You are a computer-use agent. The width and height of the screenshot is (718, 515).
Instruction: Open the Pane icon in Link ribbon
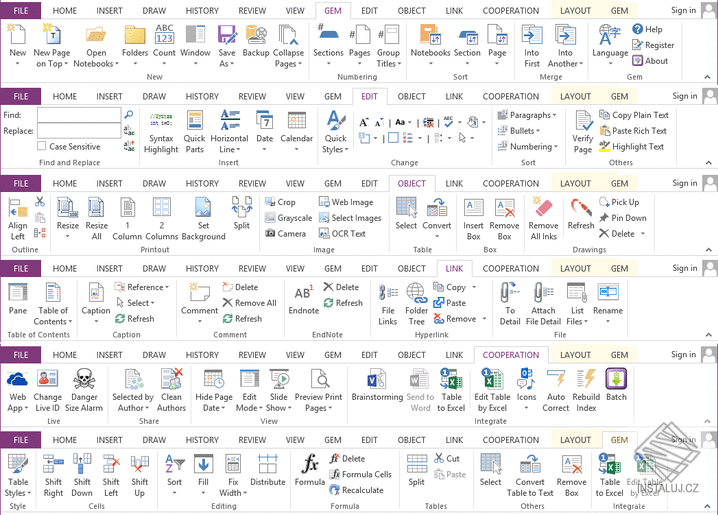(x=17, y=293)
